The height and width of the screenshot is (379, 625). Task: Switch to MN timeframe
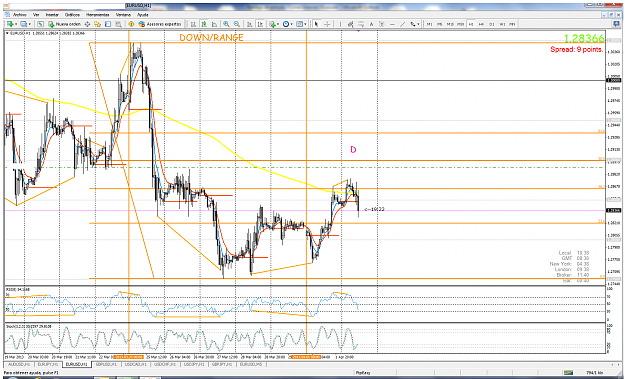[512, 24]
